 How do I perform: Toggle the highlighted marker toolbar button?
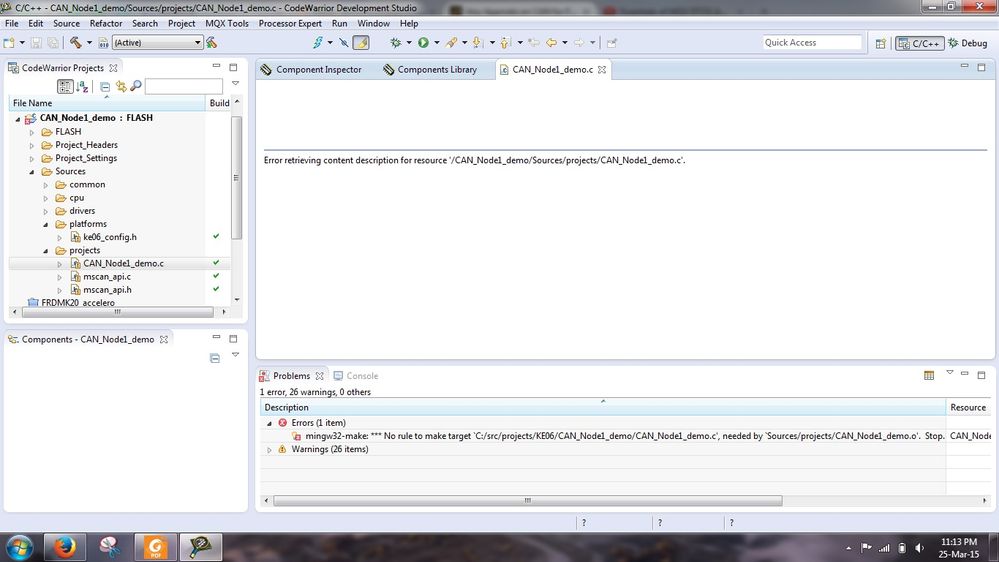coord(361,43)
